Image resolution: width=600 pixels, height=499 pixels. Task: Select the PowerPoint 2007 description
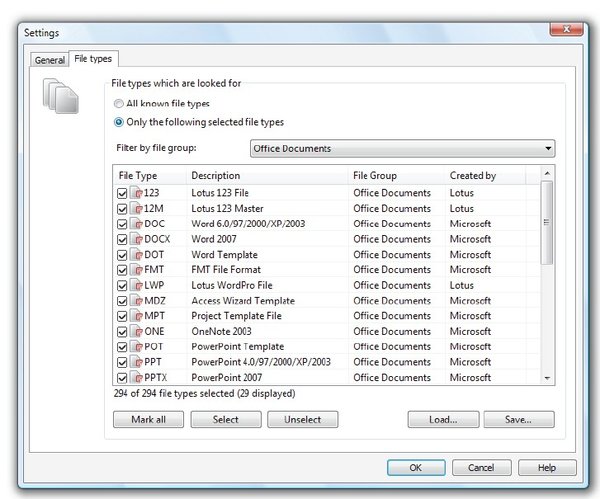click(227, 378)
